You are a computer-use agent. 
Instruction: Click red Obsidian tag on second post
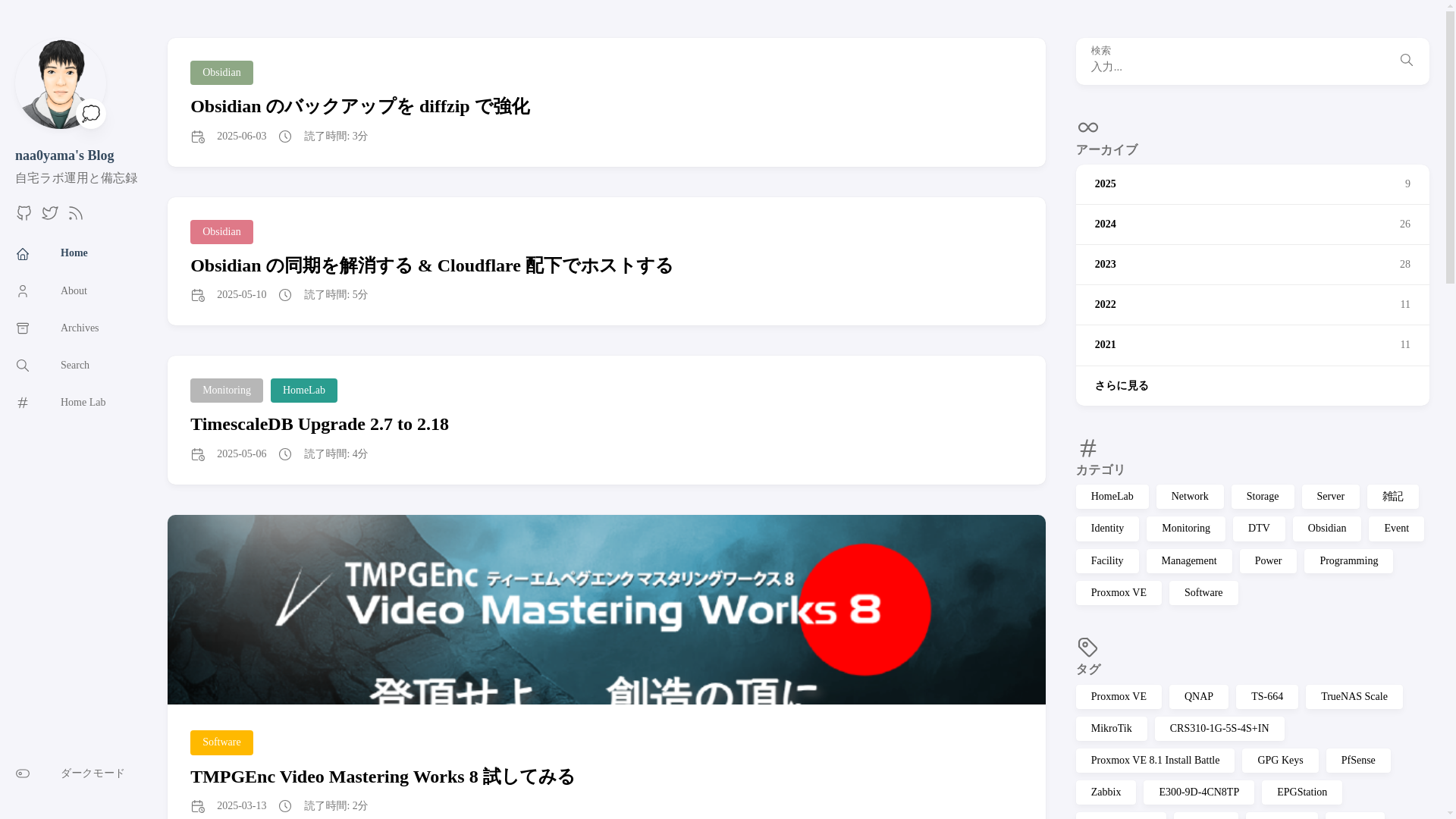[221, 232]
